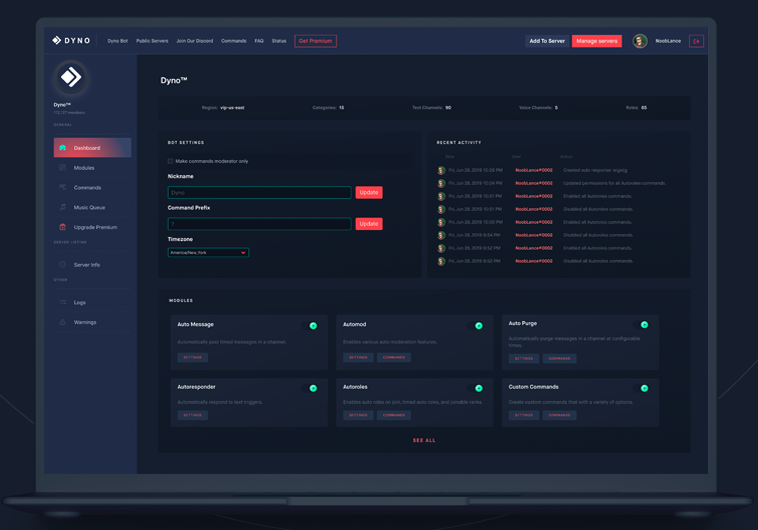758x530 pixels.
Task: Click the Dyno logo in the header
Action: point(71,41)
